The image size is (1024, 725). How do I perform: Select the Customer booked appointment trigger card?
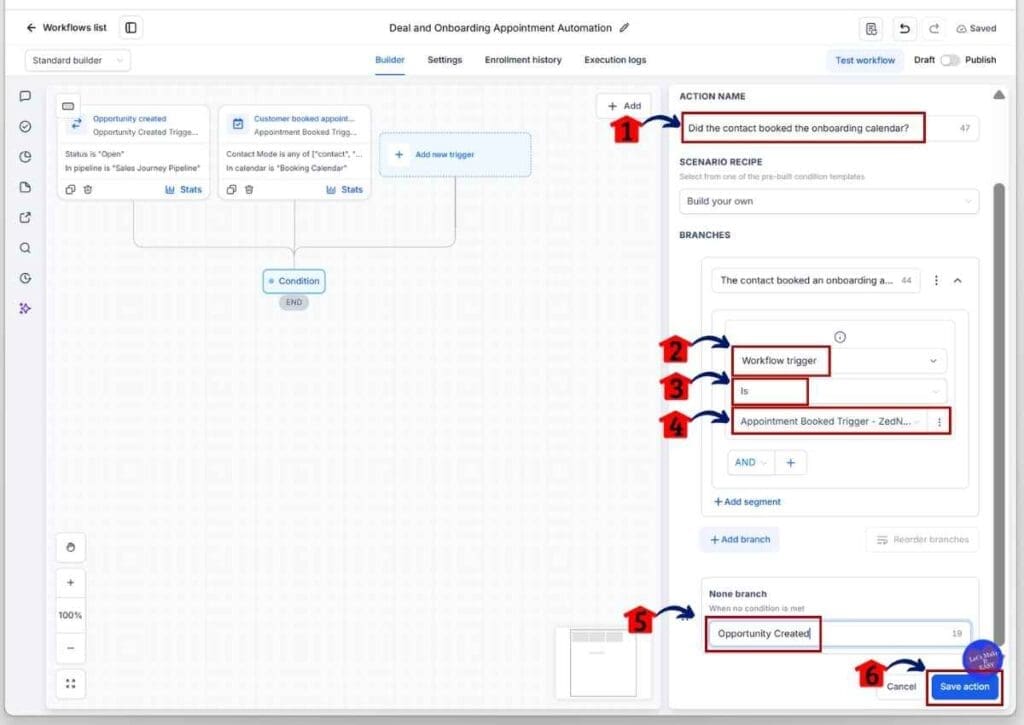pos(295,152)
